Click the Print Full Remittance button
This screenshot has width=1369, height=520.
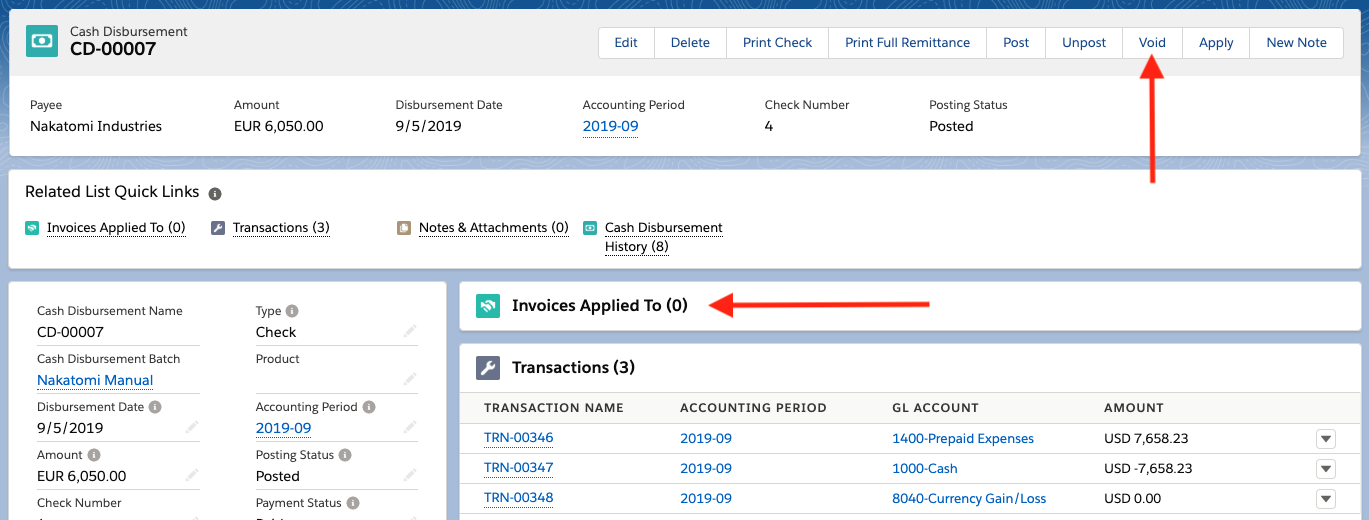click(x=908, y=43)
